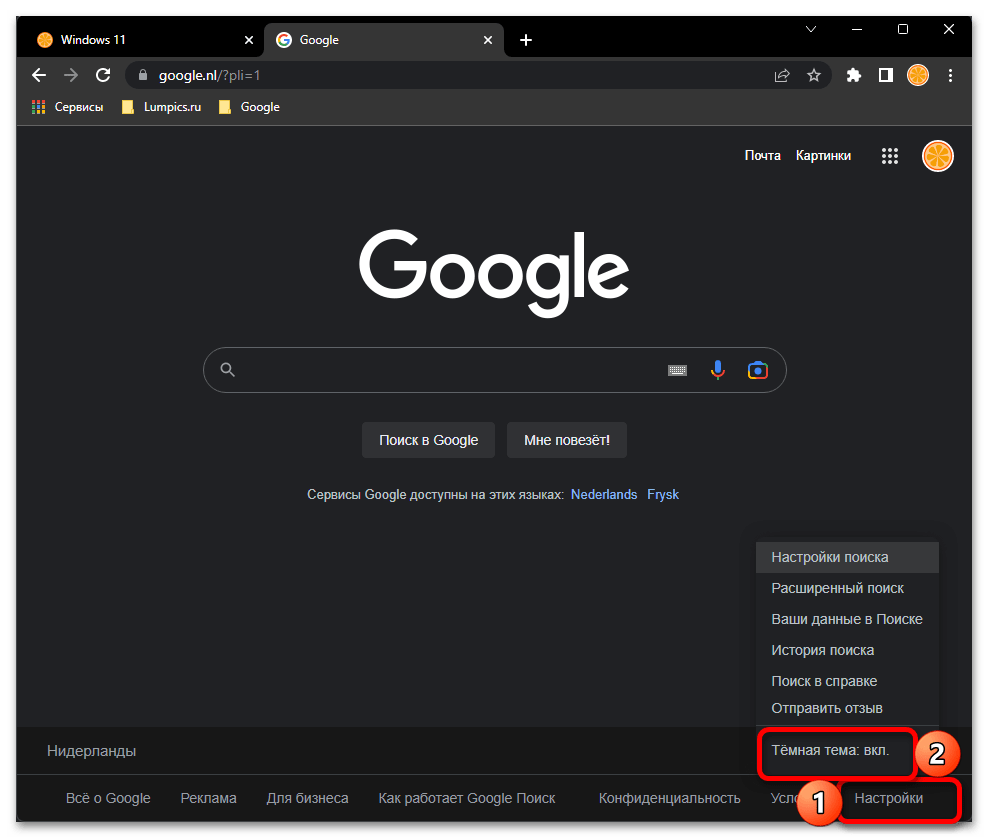Image resolution: width=988 pixels, height=838 pixels.
Task: Toggle the browser side panel icon
Action: [x=886, y=76]
